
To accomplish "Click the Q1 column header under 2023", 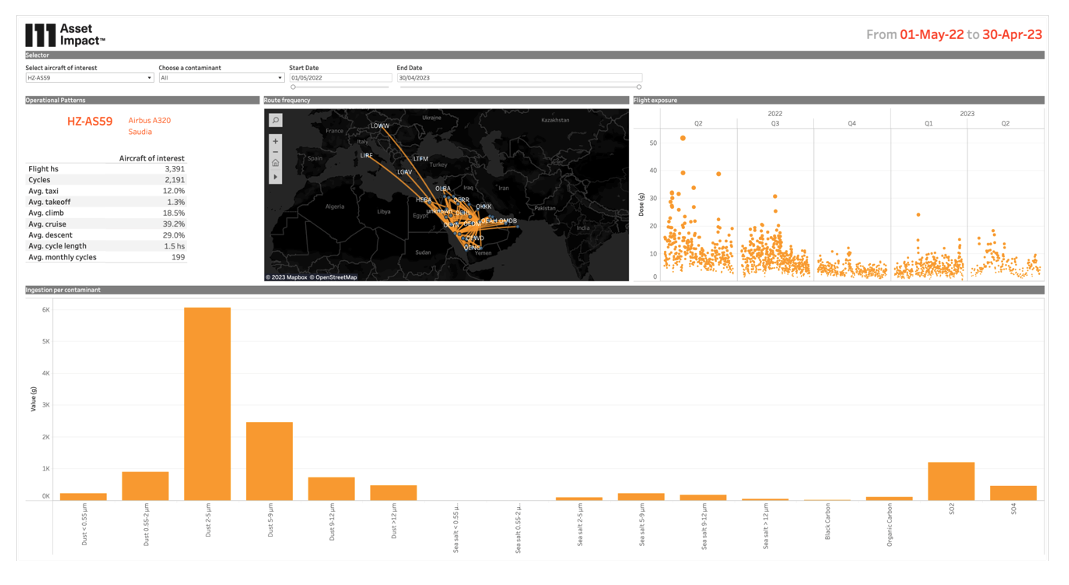I will point(929,124).
